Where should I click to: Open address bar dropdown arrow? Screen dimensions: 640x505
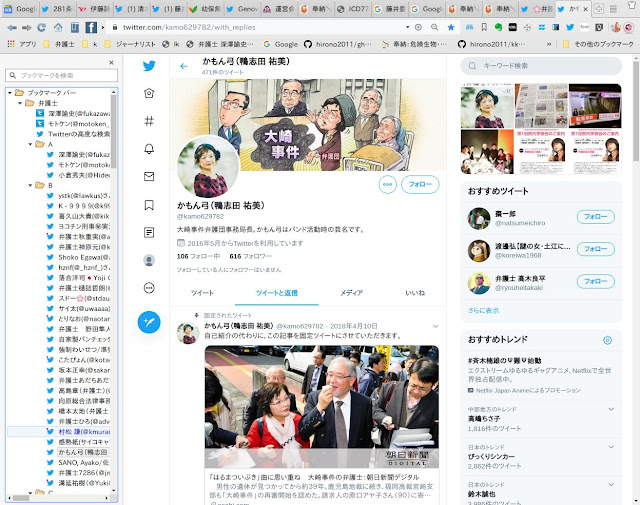pyautogui.click(x=407, y=27)
